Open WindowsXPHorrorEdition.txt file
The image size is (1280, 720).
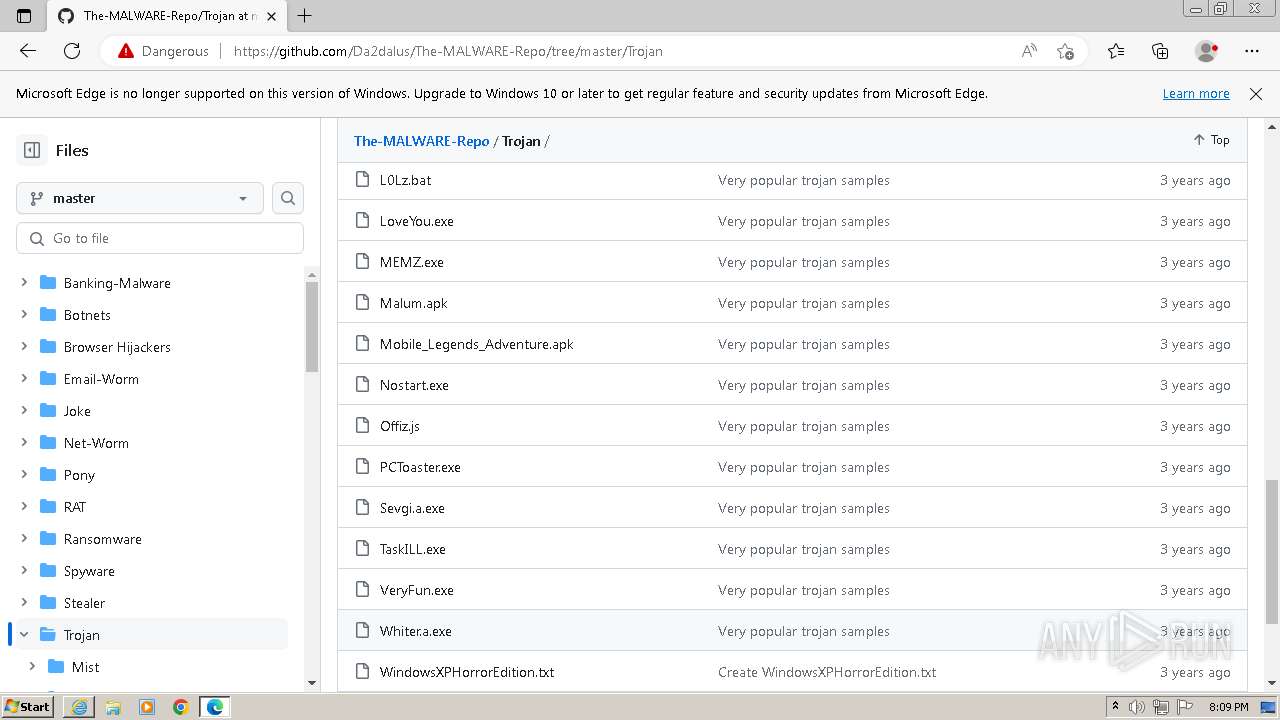tap(467, 672)
